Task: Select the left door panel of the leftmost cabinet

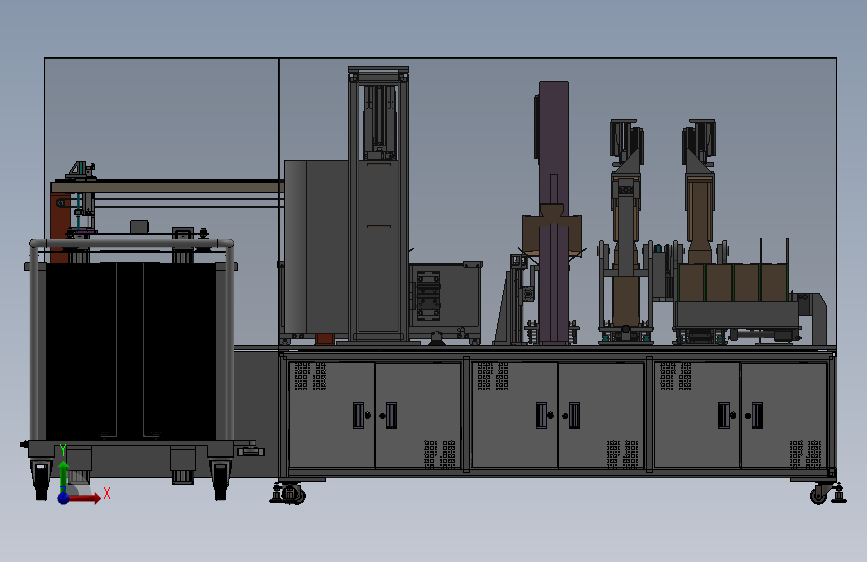Action: tap(332, 415)
